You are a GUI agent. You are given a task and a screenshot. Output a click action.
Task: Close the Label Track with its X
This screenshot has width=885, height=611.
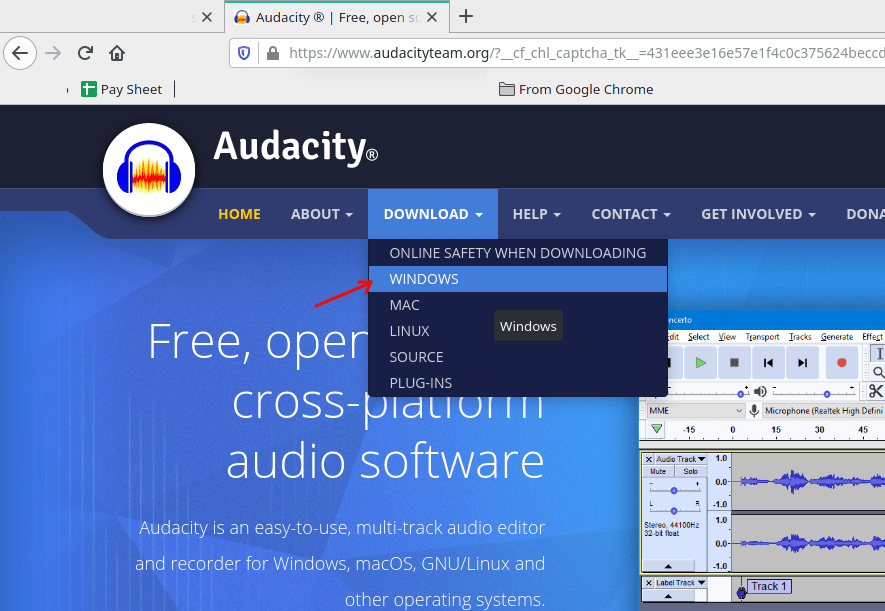coord(649,583)
